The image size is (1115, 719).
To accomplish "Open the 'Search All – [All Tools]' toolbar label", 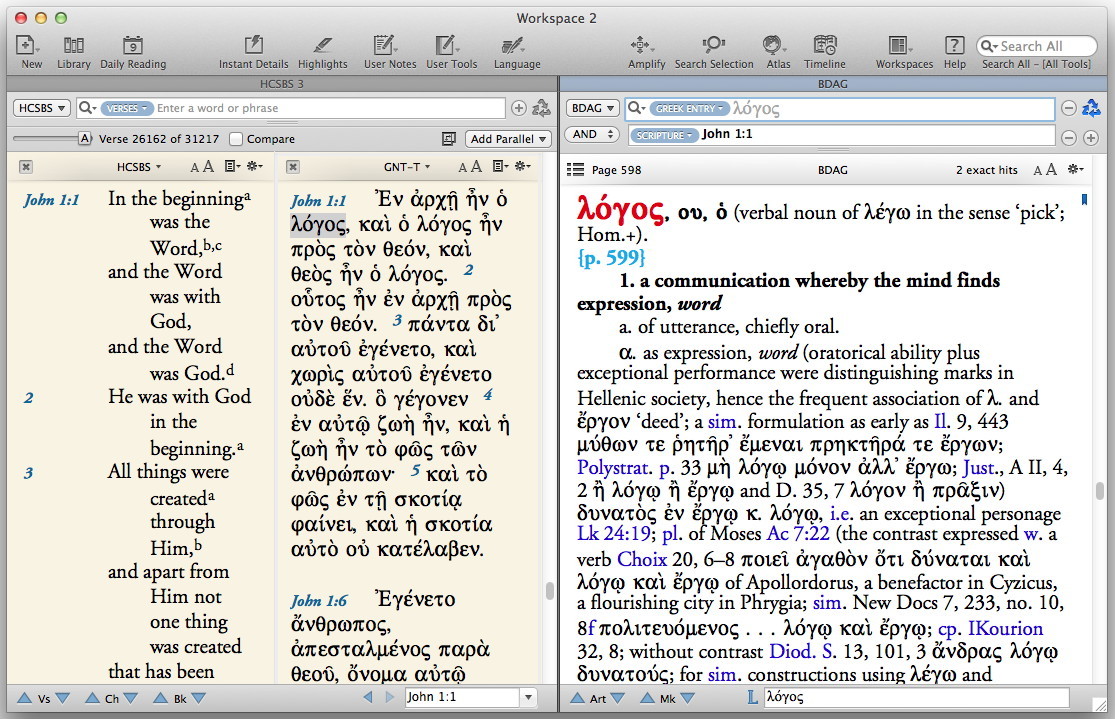I will click(x=1036, y=64).
